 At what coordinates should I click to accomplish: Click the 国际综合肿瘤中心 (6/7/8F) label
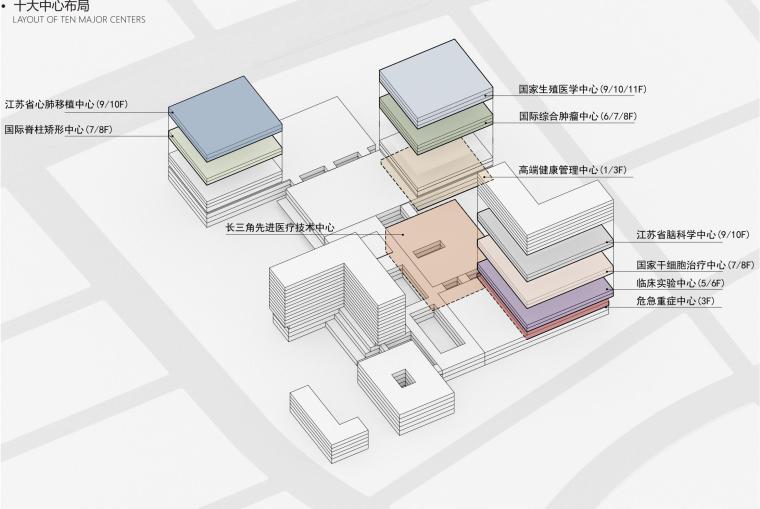tap(577, 117)
